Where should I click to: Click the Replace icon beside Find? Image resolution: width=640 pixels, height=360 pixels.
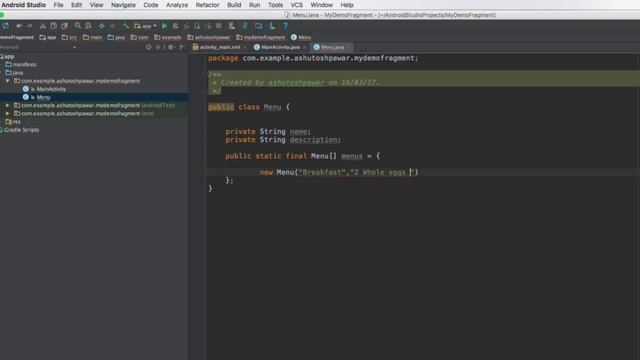pyautogui.click(x=88, y=26)
